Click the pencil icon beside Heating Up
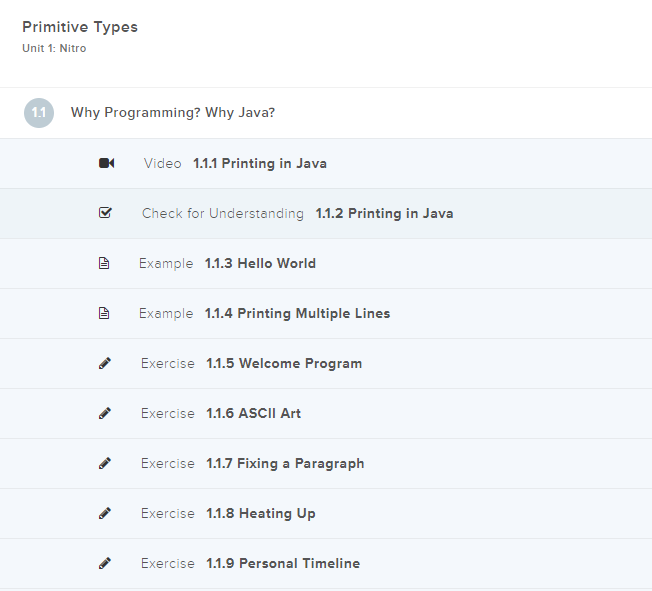Screen dimensions: 652x591 tap(105, 513)
